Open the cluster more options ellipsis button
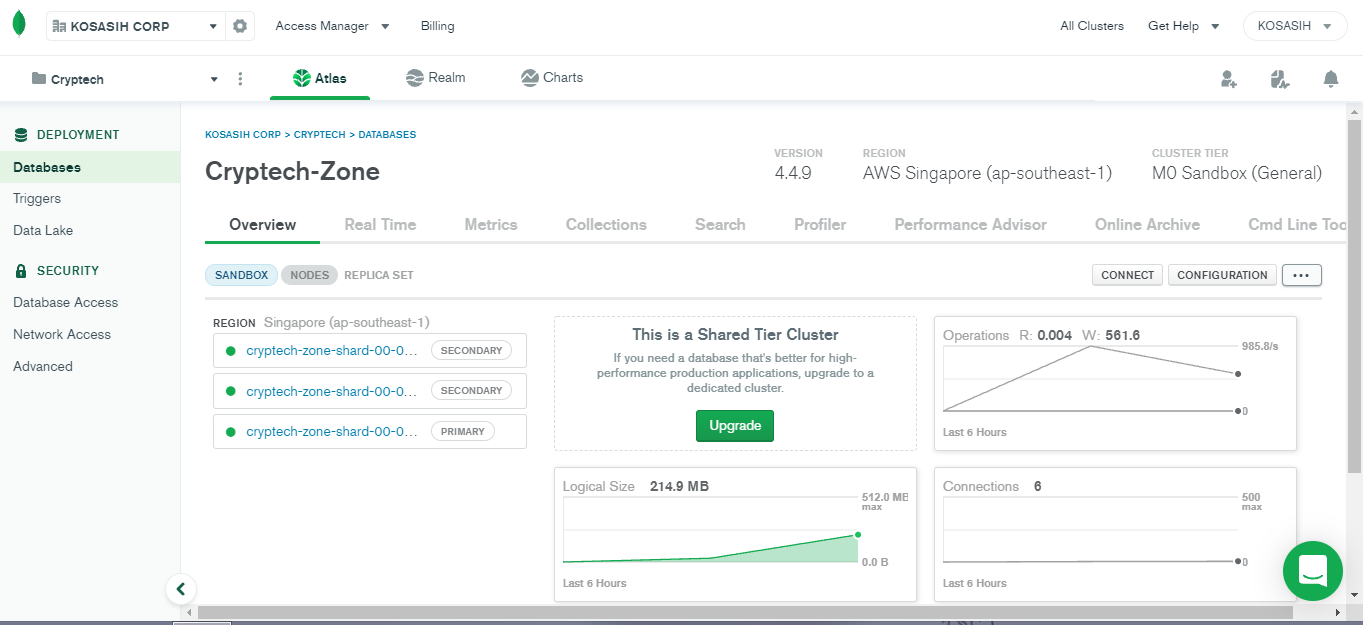Viewport: 1363px width, 625px height. (x=1302, y=275)
